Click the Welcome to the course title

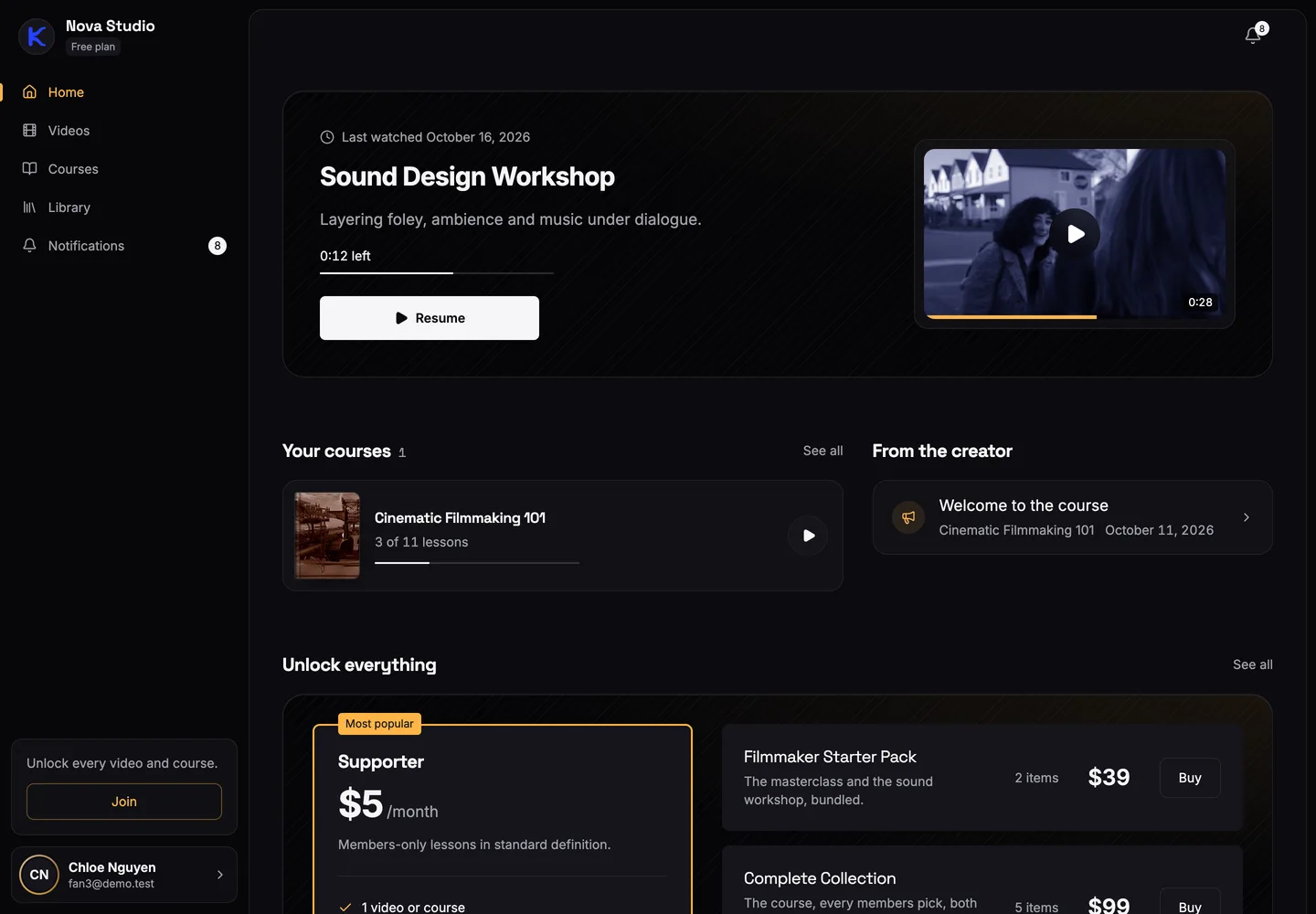click(x=1024, y=505)
